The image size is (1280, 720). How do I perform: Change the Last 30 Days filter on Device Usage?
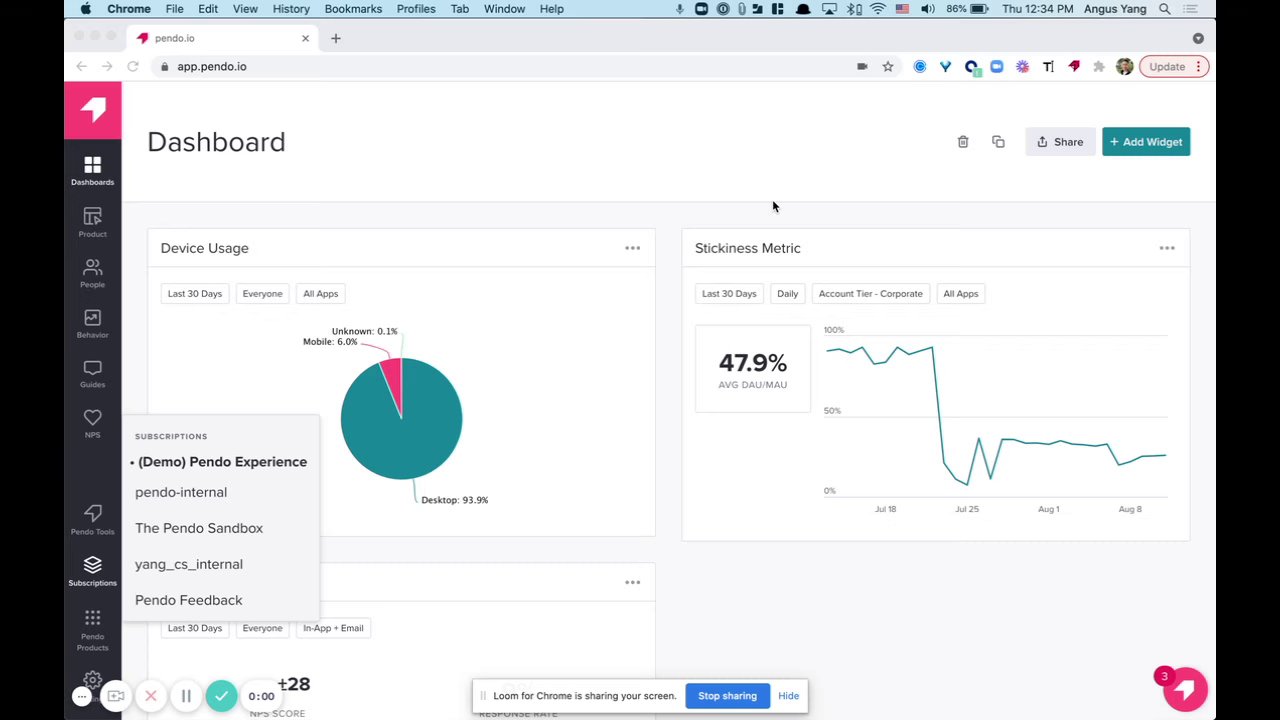click(x=195, y=294)
